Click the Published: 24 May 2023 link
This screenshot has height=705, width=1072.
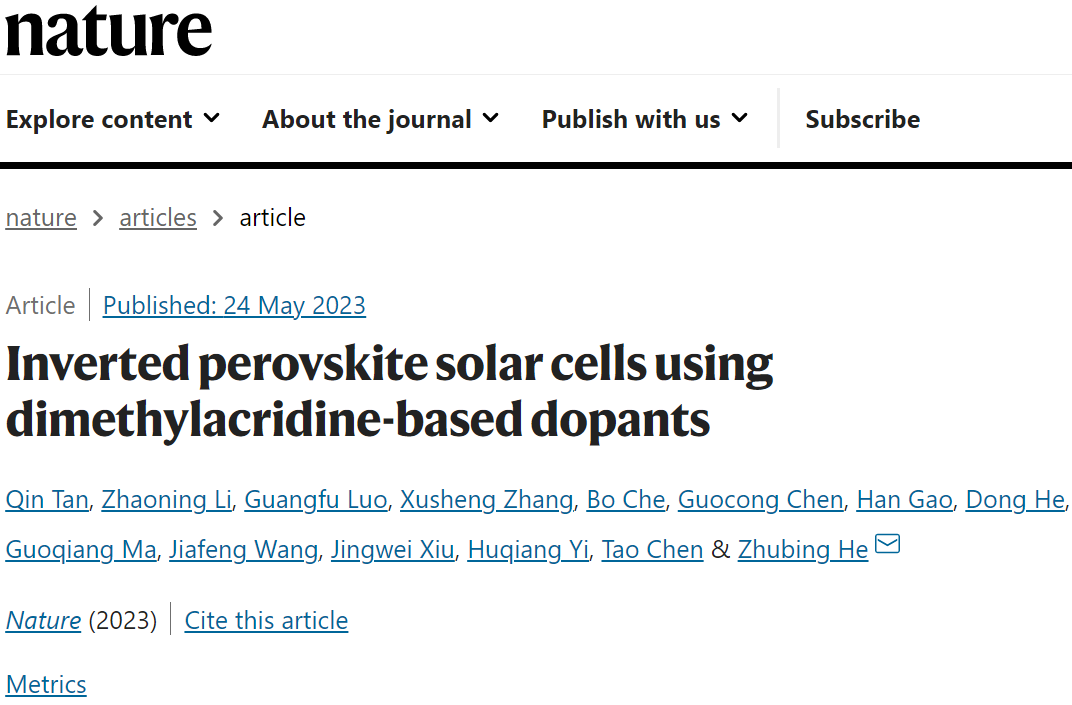tap(234, 305)
